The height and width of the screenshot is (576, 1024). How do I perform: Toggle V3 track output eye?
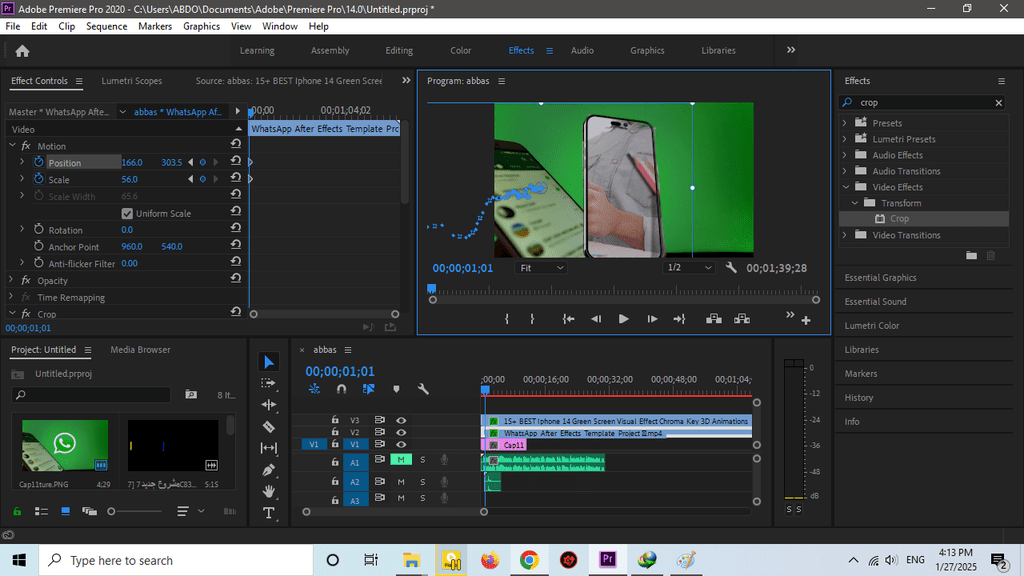click(401, 421)
